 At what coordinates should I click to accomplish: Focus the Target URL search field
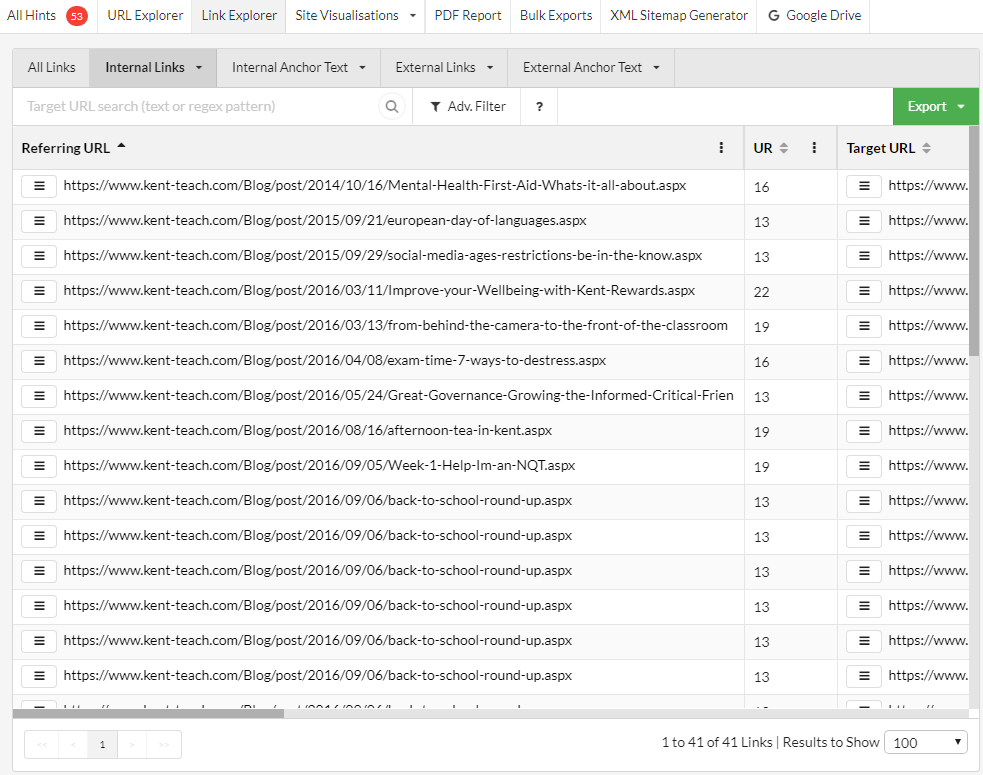[x=196, y=107]
